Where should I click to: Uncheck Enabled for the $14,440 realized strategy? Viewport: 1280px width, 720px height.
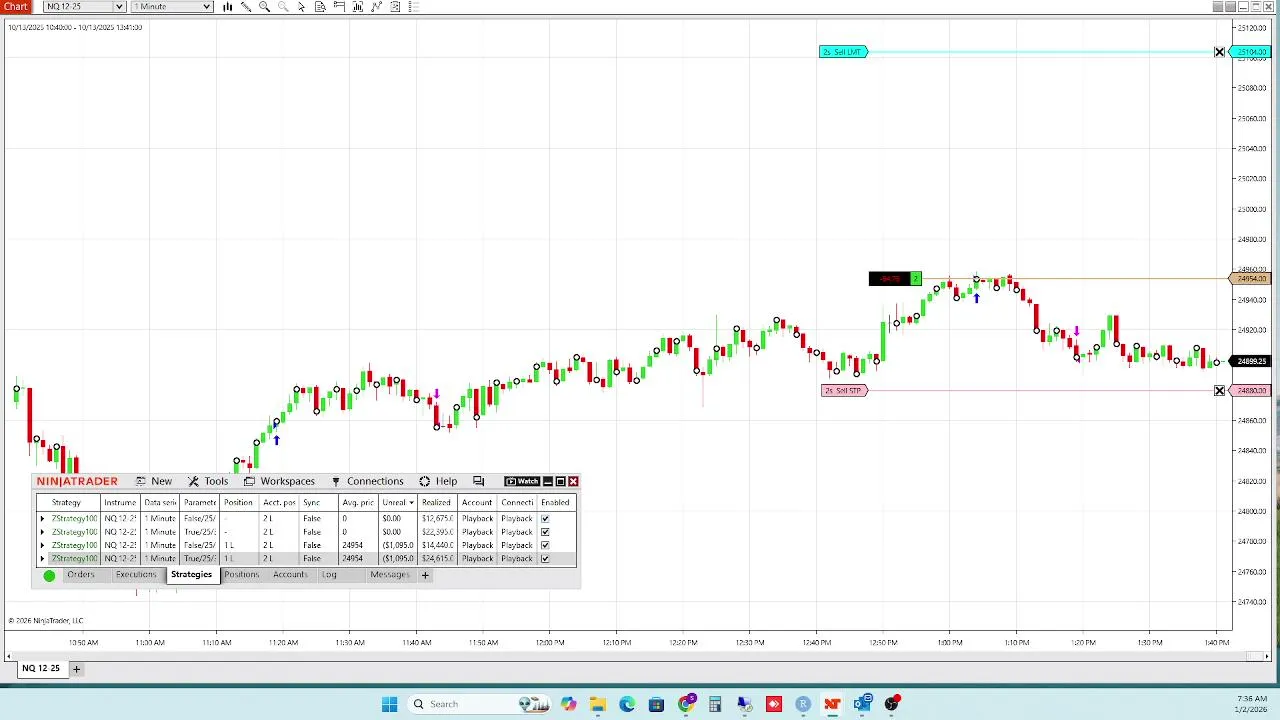pos(545,546)
